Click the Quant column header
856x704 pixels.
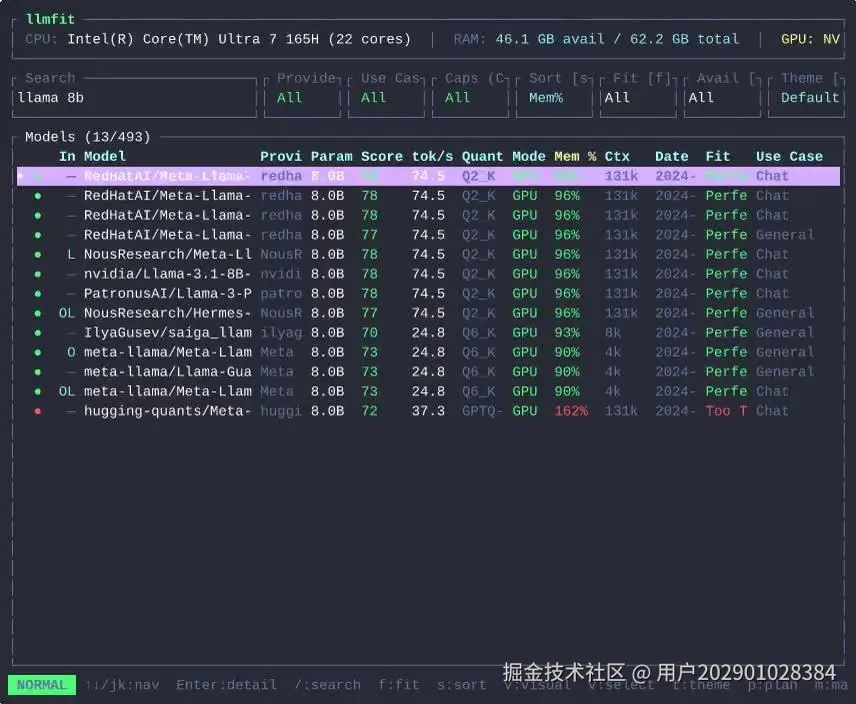483,157
